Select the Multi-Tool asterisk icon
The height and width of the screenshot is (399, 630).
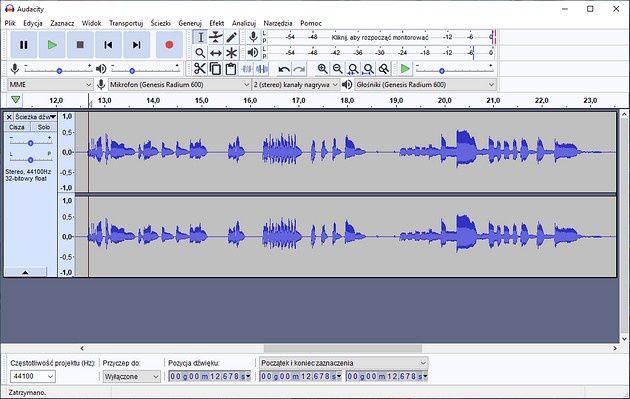[x=231, y=53]
